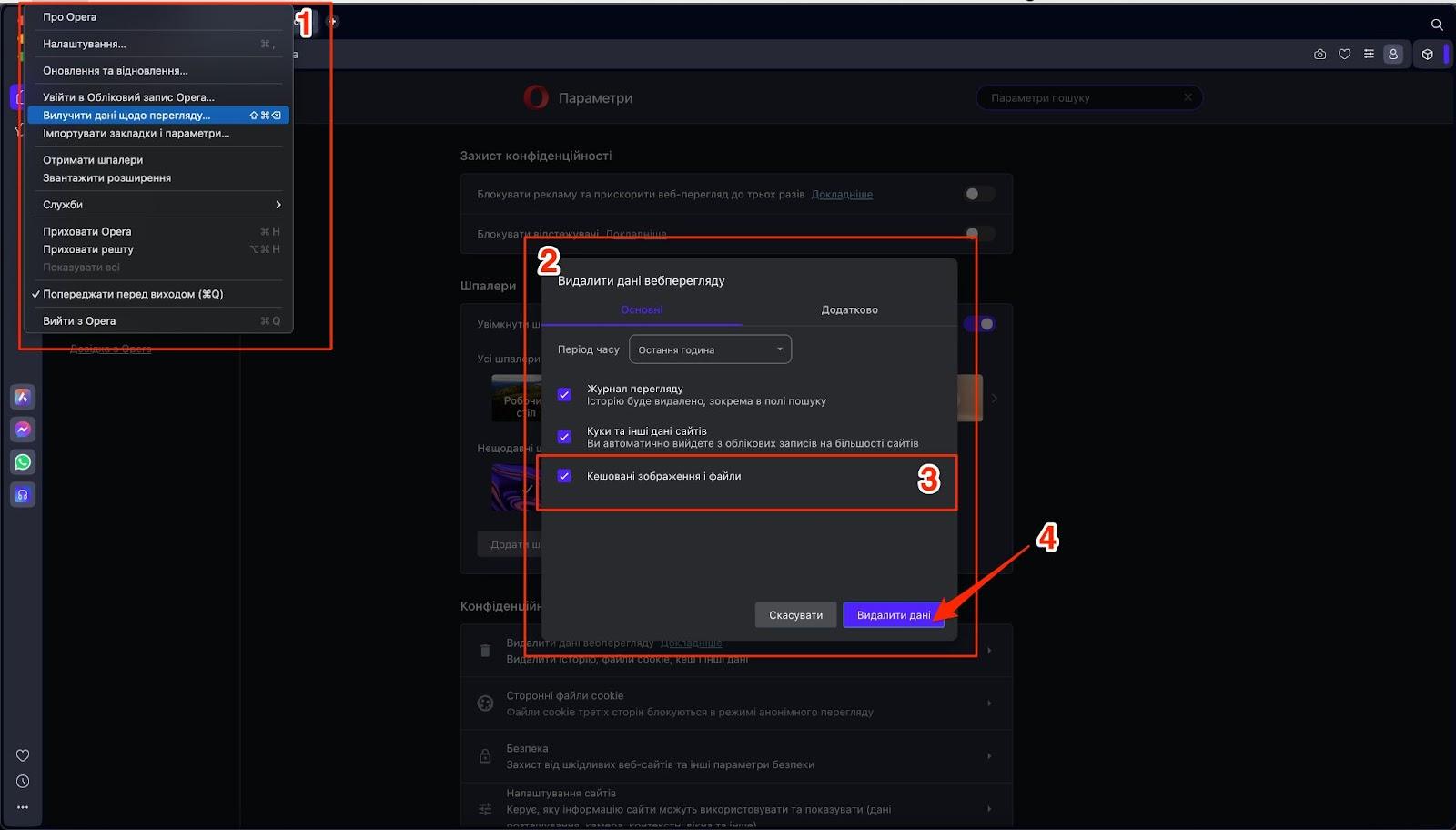Expand the Сторонні файли cookie row arrow
Viewport: 1456px width, 830px height.
click(x=989, y=703)
